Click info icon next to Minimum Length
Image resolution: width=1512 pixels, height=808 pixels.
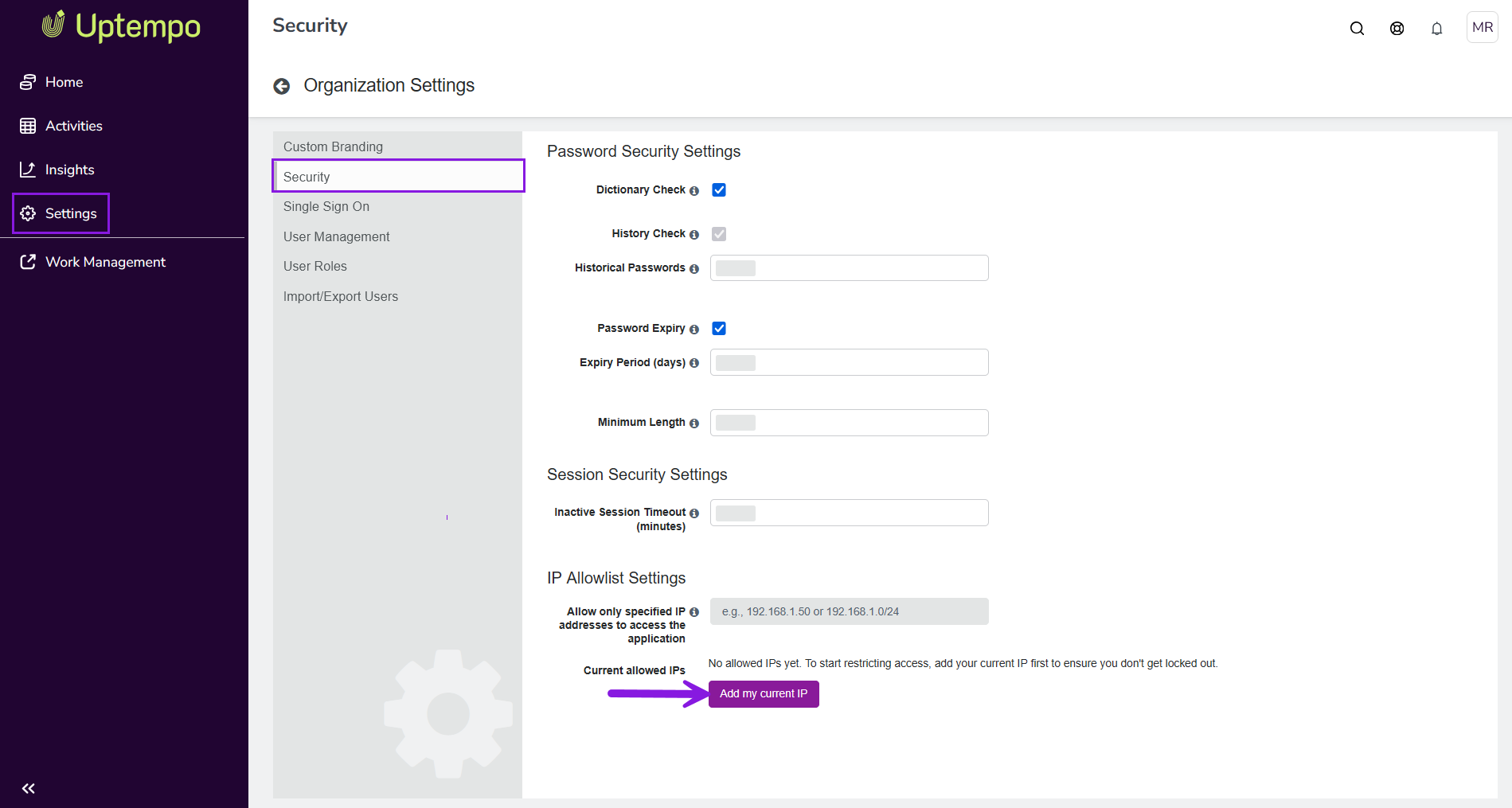pyautogui.click(x=694, y=424)
